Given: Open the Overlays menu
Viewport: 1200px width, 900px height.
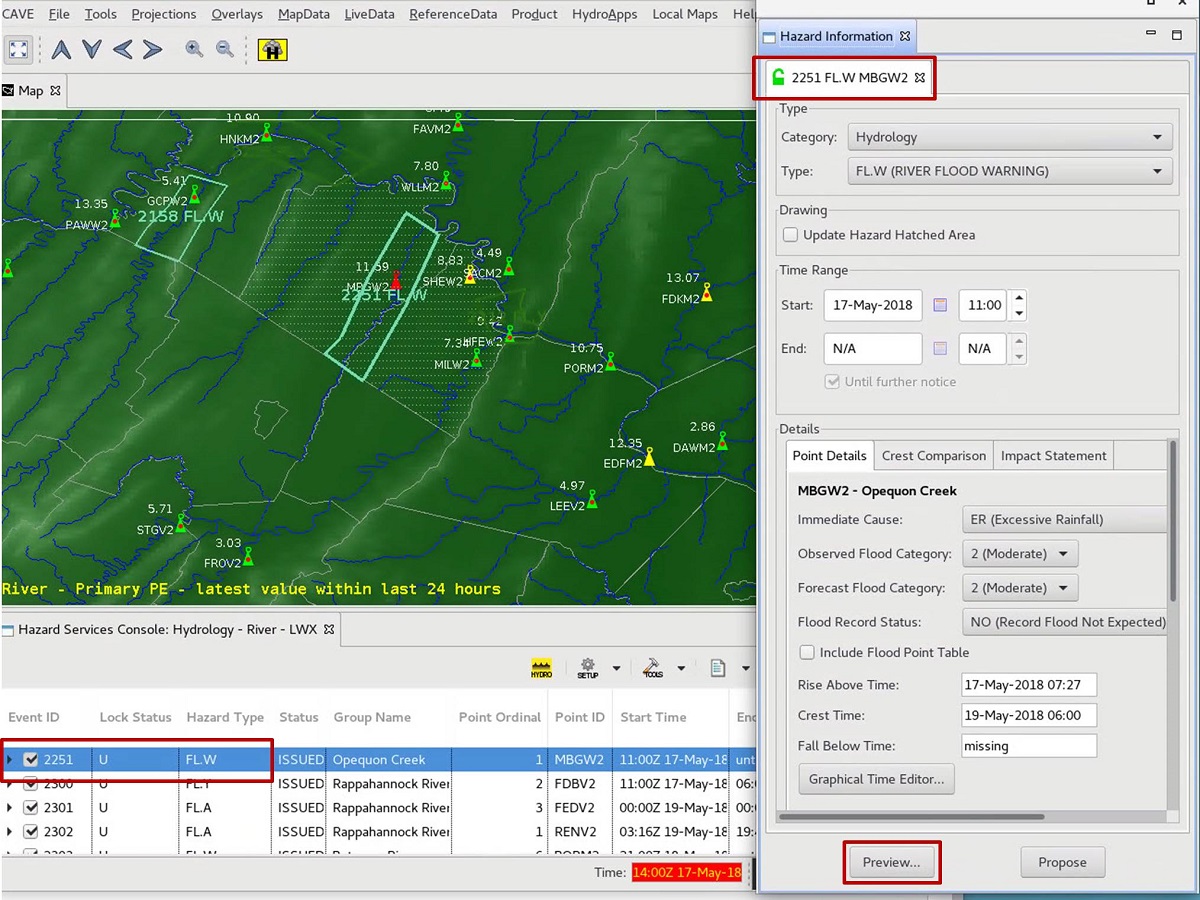Looking at the screenshot, I should pyautogui.click(x=237, y=14).
